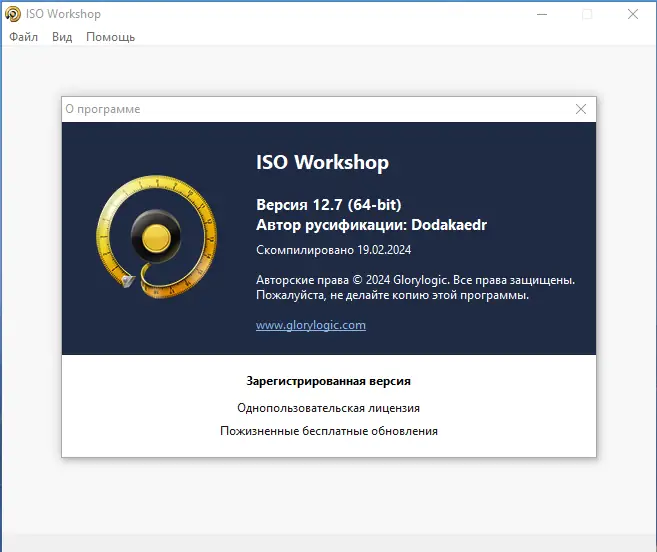Click the О программе dialog title
Image resolution: width=657 pixels, height=552 pixels.
pyautogui.click(x=103, y=109)
